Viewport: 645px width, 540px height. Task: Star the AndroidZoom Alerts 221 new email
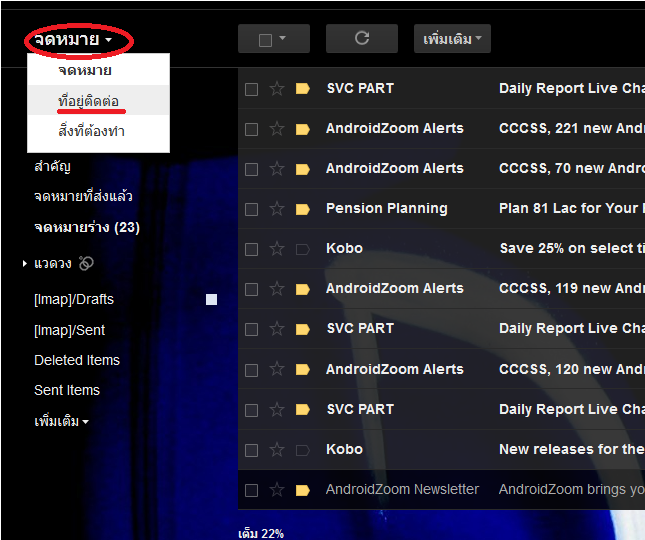[277, 129]
